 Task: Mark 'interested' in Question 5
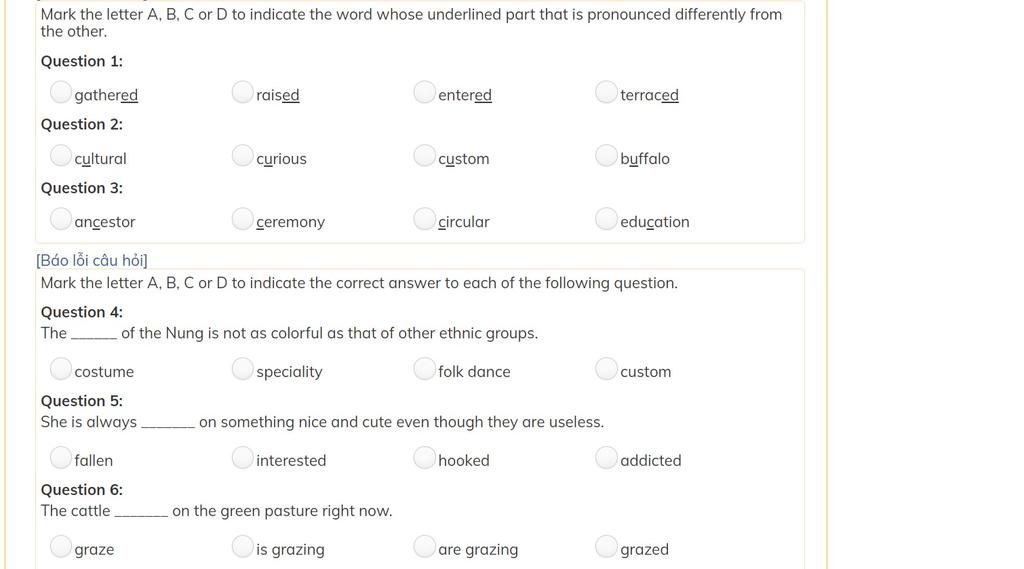[x=242, y=457]
